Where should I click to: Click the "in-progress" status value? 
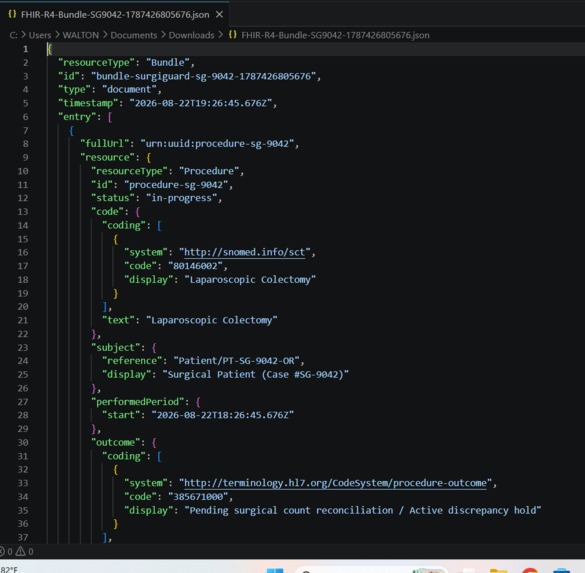[x=182, y=198]
